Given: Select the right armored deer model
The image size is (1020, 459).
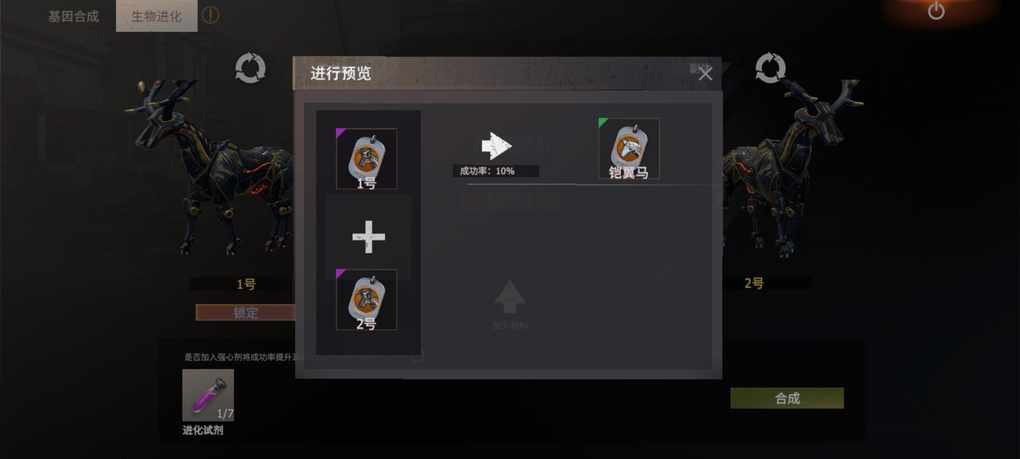Looking at the screenshot, I should 794,168.
